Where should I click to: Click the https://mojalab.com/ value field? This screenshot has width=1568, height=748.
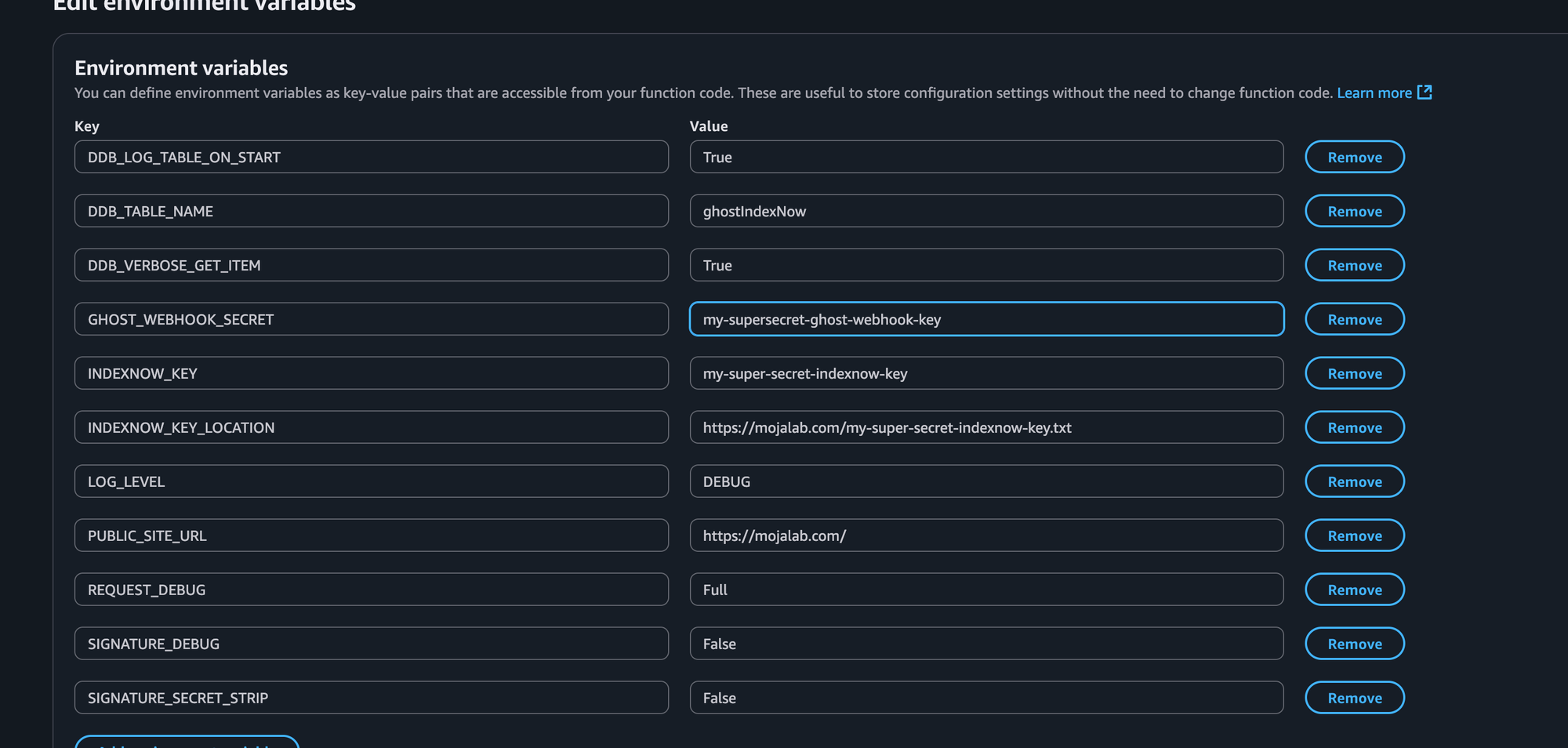[x=986, y=536]
